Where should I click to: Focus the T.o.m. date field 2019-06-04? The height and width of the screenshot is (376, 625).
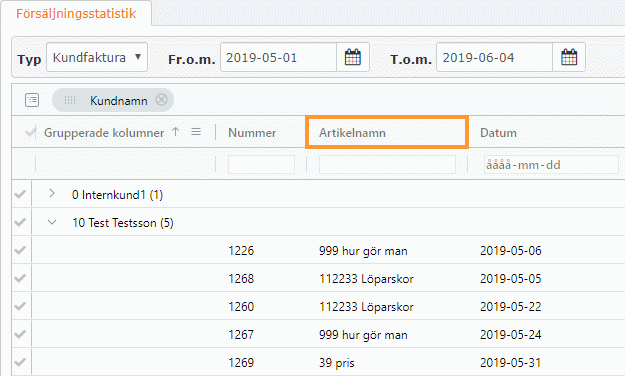point(494,57)
